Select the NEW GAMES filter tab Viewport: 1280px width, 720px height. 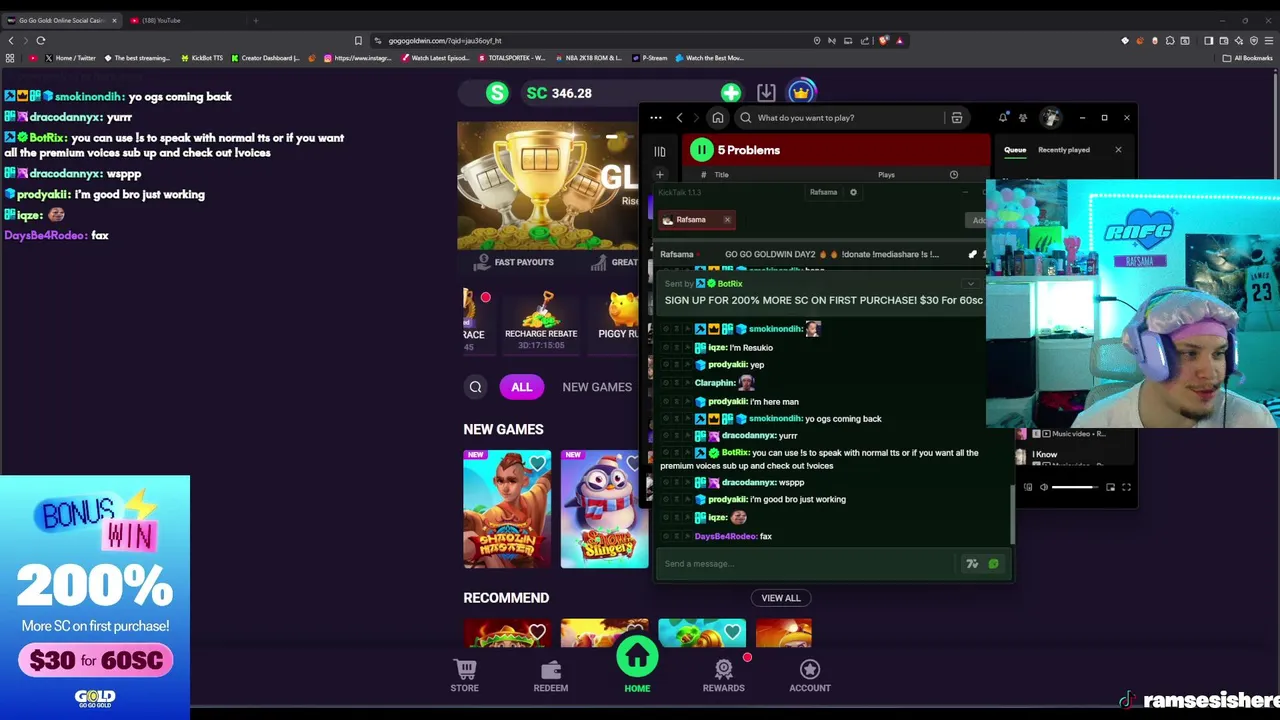click(x=597, y=387)
